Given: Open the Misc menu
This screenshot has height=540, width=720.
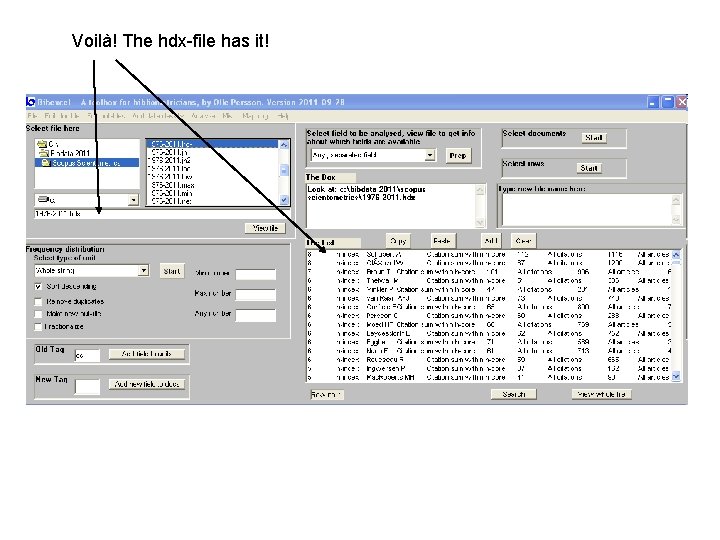Looking at the screenshot, I should [227, 116].
